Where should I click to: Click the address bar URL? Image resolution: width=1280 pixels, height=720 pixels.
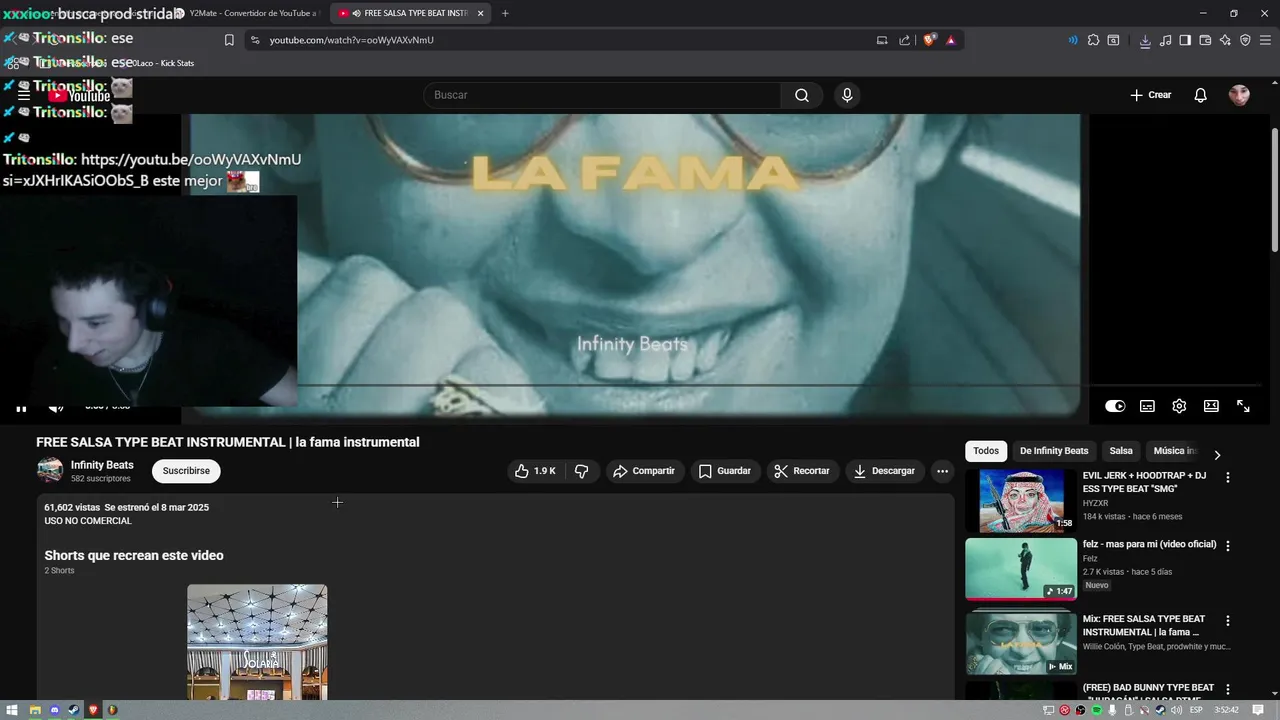[352, 40]
